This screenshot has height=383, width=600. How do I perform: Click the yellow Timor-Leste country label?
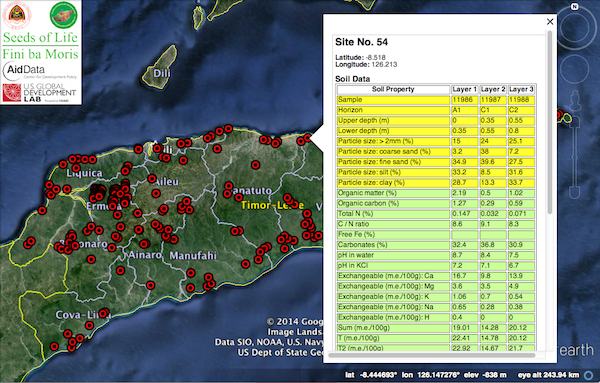click(x=272, y=205)
